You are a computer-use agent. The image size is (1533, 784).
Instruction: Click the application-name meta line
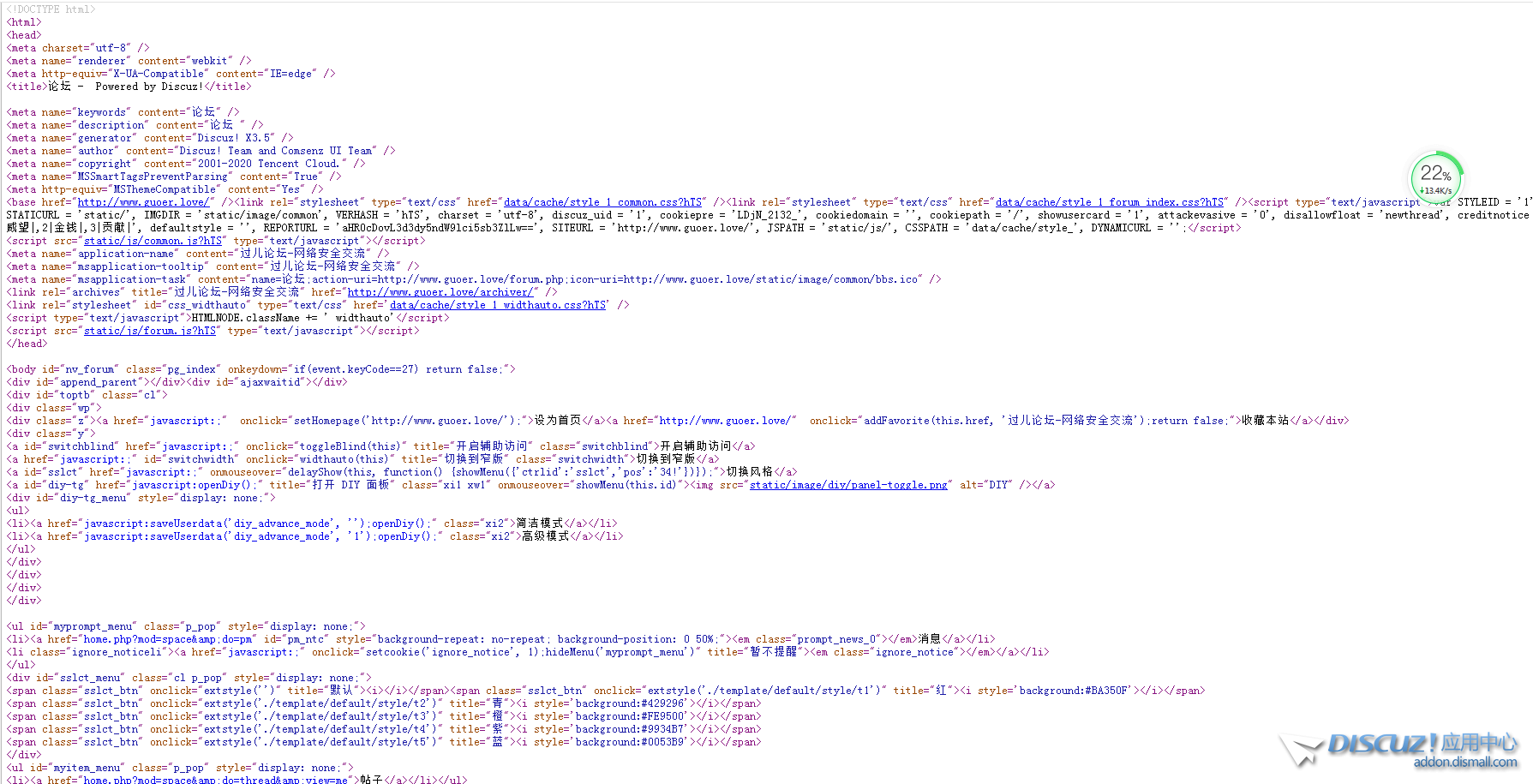click(x=198, y=254)
